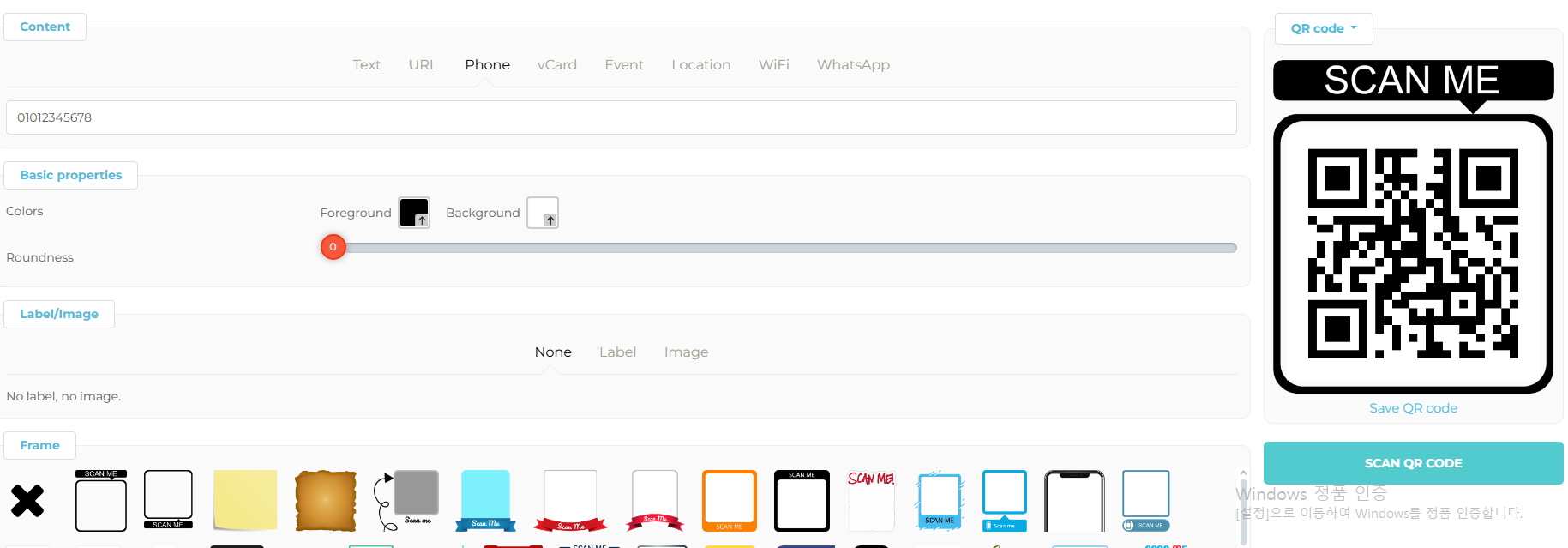Choose the thick black SCAN ME frame
The height and width of the screenshot is (548, 1568).
[x=802, y=501]
